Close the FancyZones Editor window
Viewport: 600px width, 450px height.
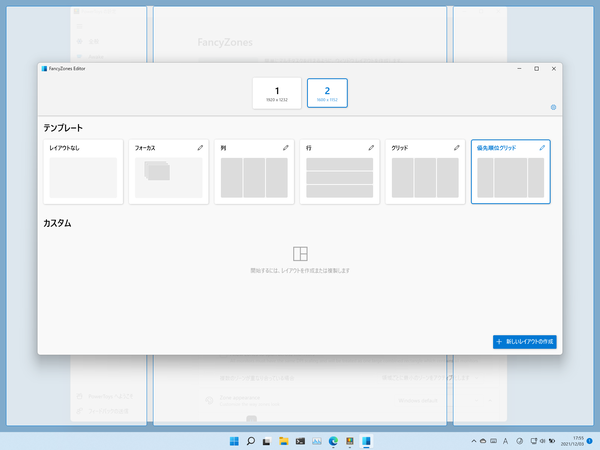click(x=554, y=69)
